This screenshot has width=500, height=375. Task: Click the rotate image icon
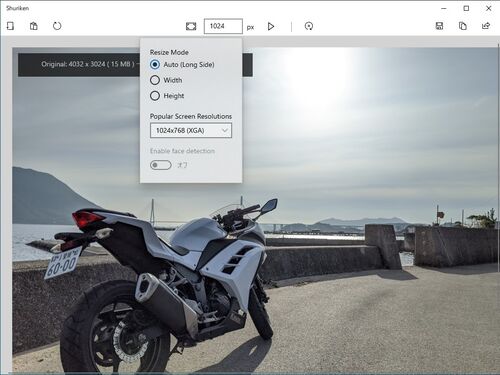(57, 26)
